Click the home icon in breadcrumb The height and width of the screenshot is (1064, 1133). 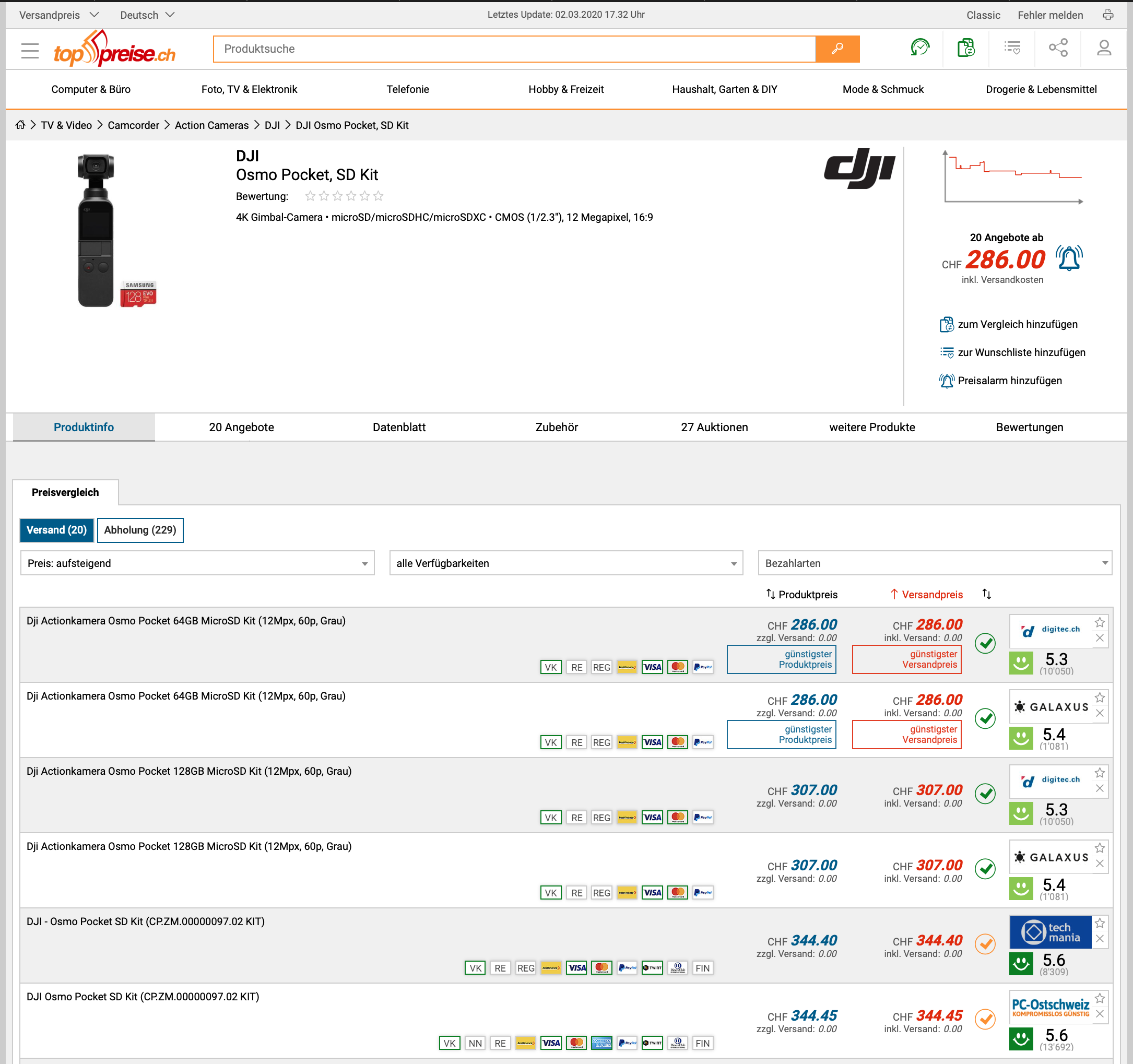tap(20, 125)
